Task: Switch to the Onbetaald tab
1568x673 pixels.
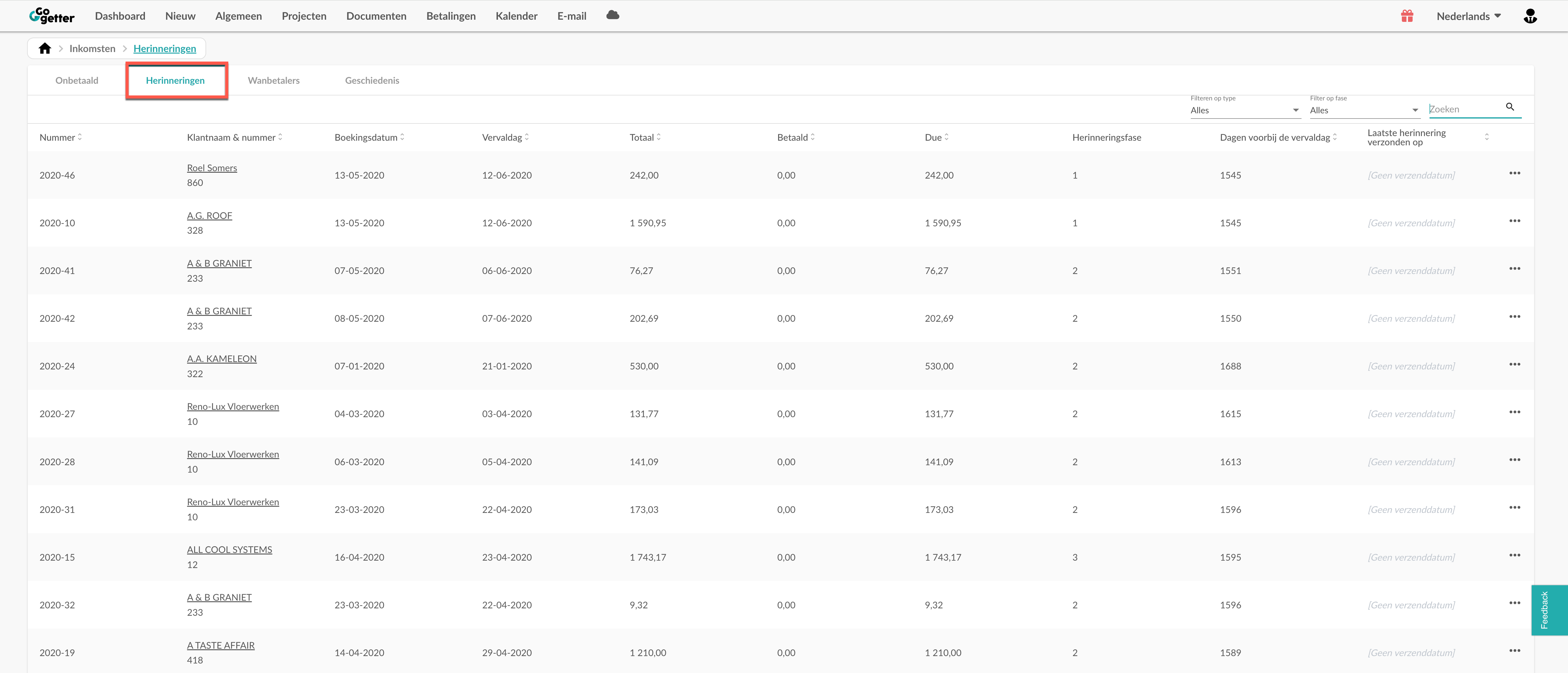Action: pyautogui.click(x=77, y=80)
